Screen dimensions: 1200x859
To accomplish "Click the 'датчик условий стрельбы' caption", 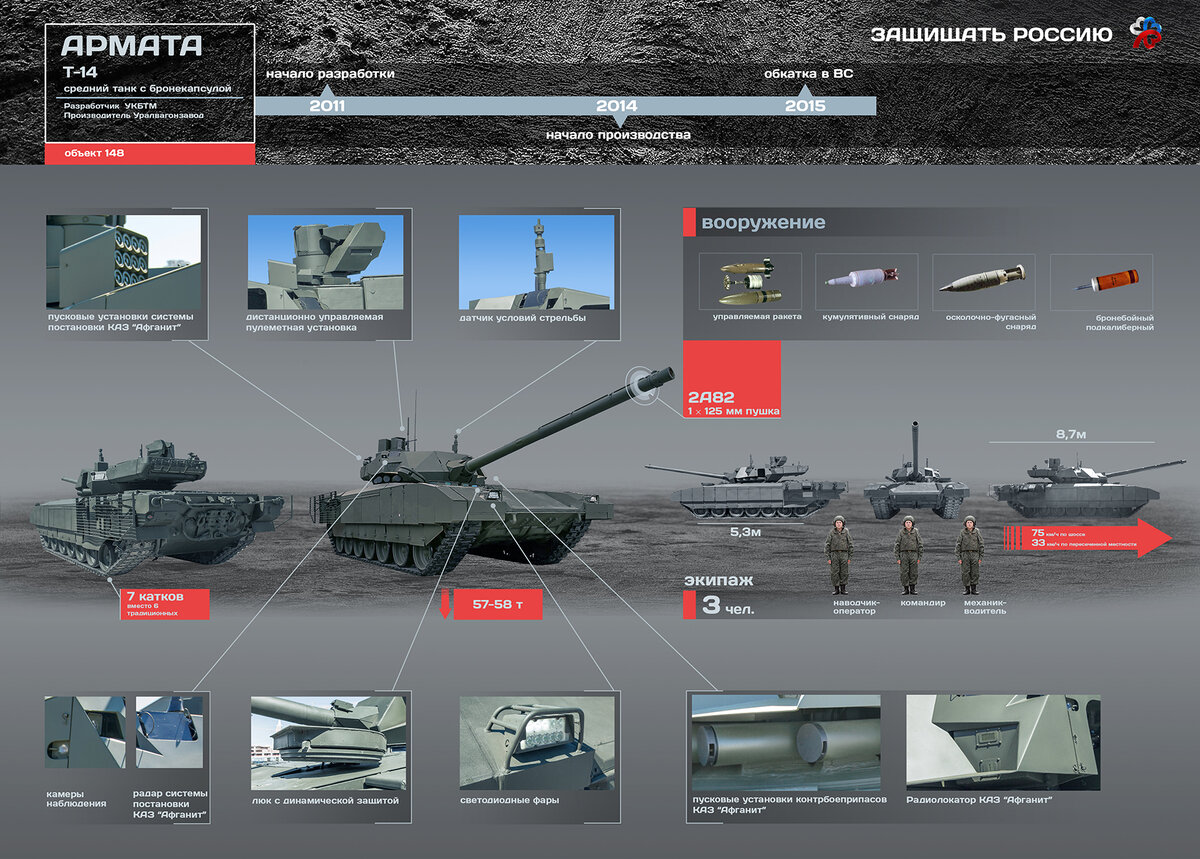I will 523,318.
